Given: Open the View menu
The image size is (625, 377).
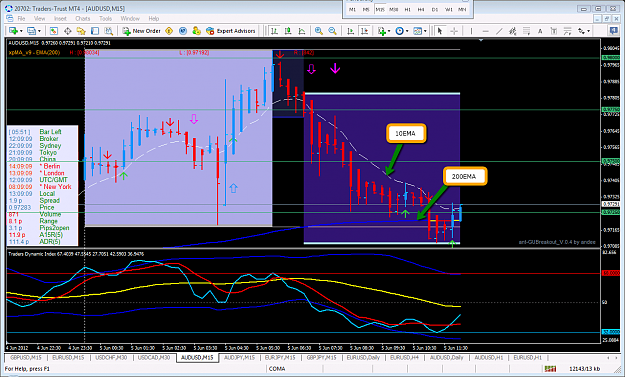Looking at the screenshot, I should pyautogui.click(x=39, y=18).
